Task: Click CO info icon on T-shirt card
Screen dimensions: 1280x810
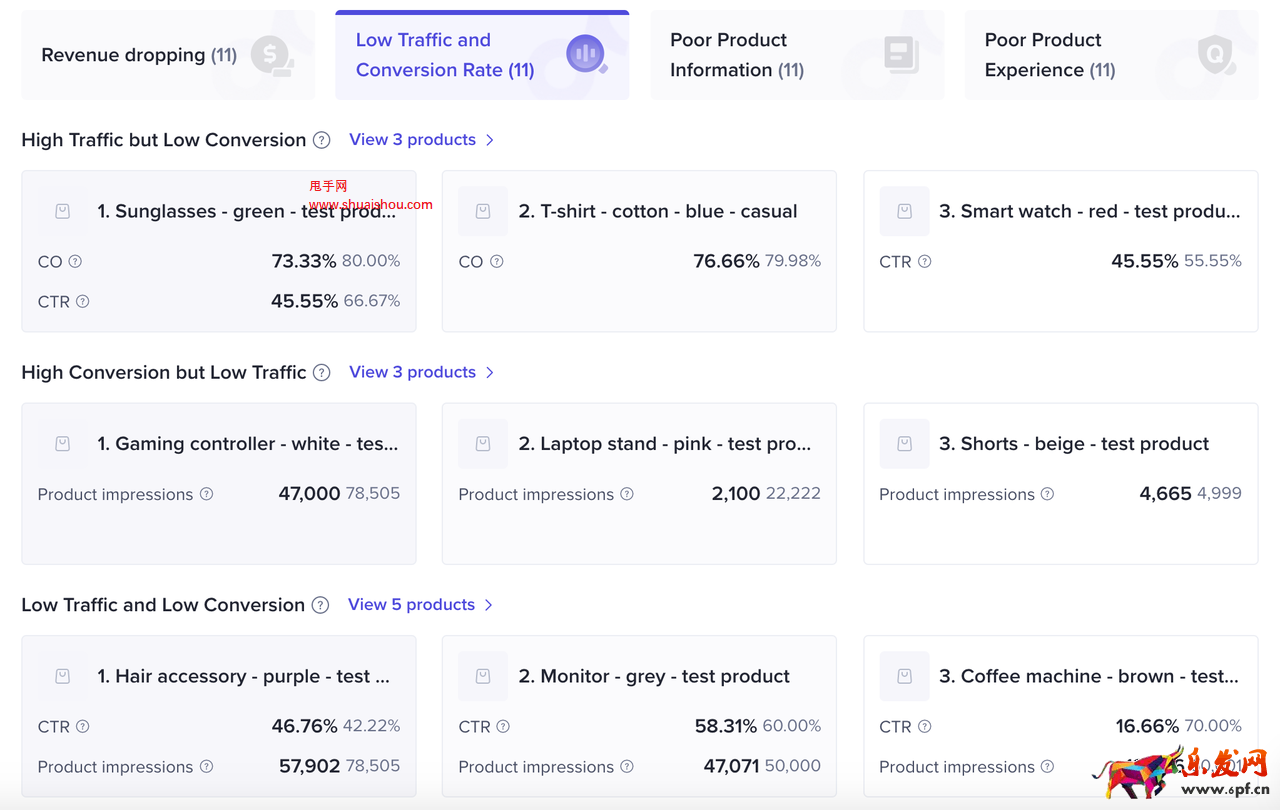Action: coord(496,262)
